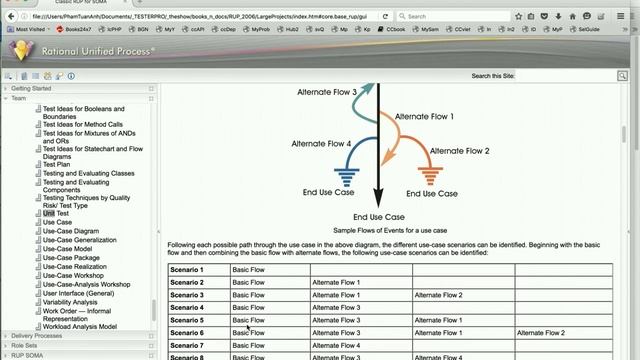Click the browser URL address field
This screenshot has width=640, height=360.
pos(199,16)
